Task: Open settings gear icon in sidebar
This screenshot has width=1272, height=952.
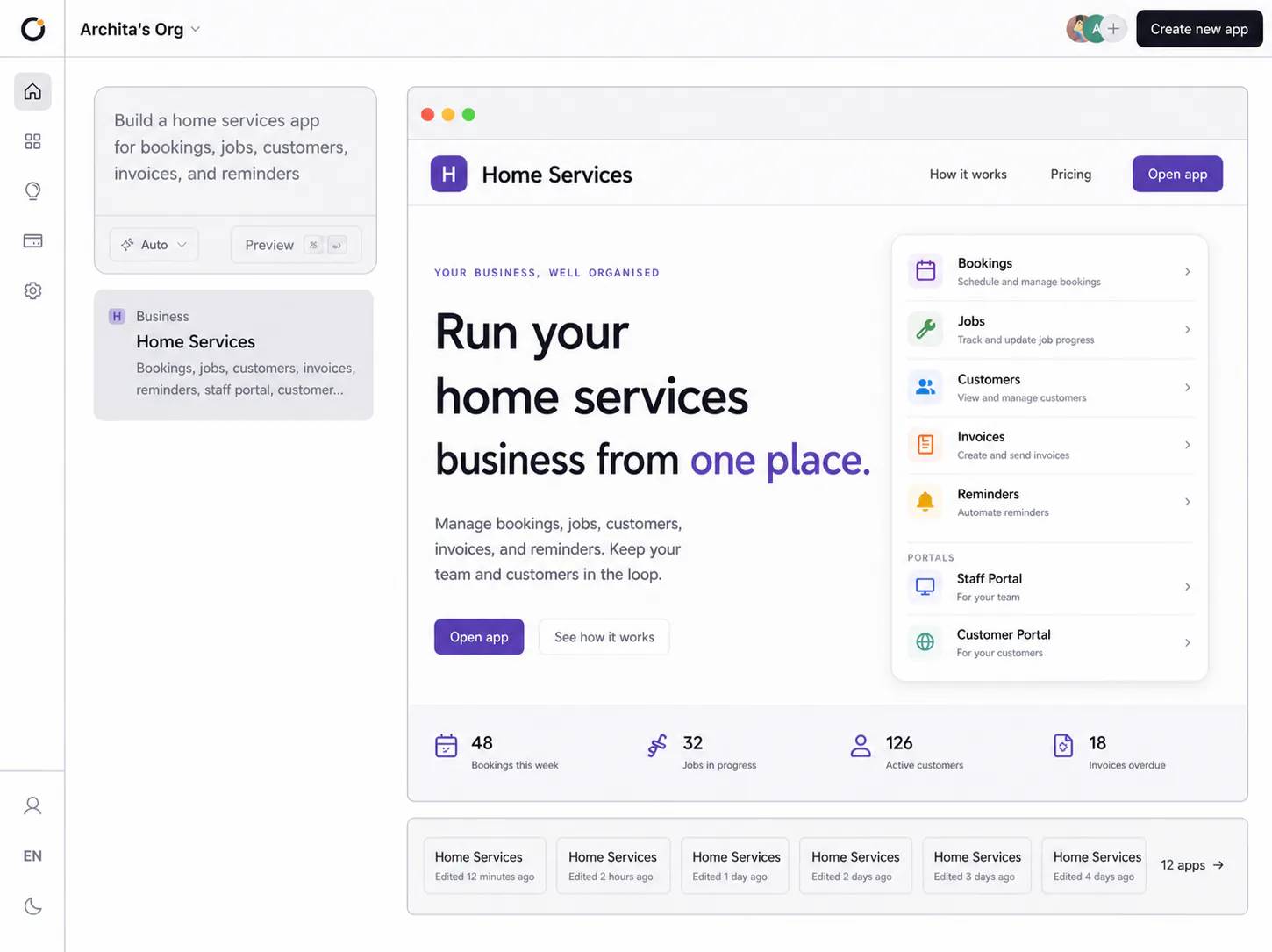Action: (x=32, y=290)
